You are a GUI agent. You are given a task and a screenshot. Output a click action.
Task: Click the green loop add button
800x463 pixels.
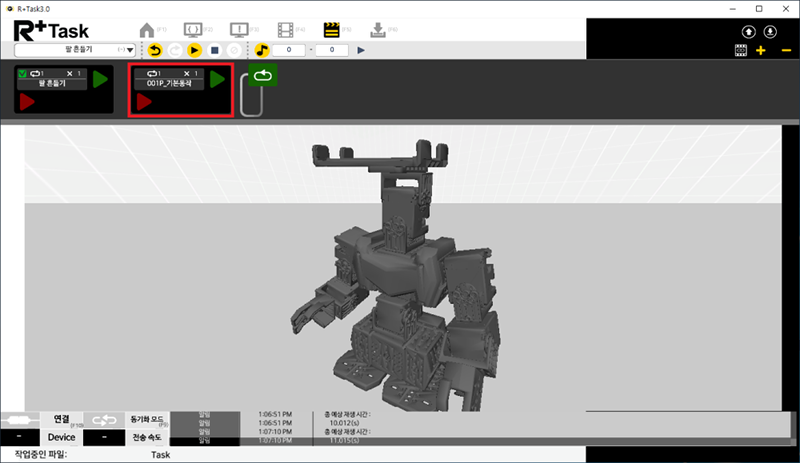[262, 76]
